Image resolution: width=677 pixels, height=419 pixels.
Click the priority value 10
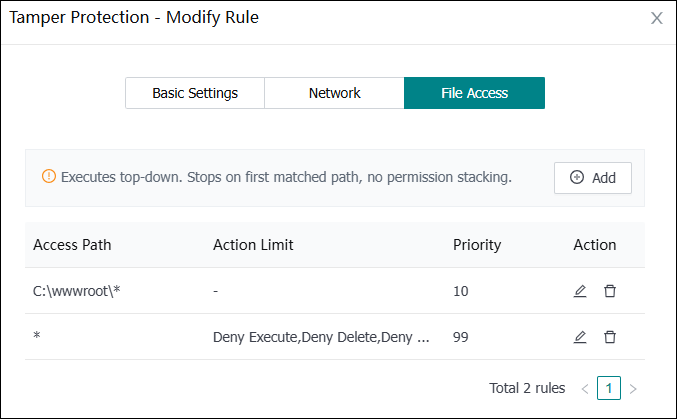pos(461,291)
